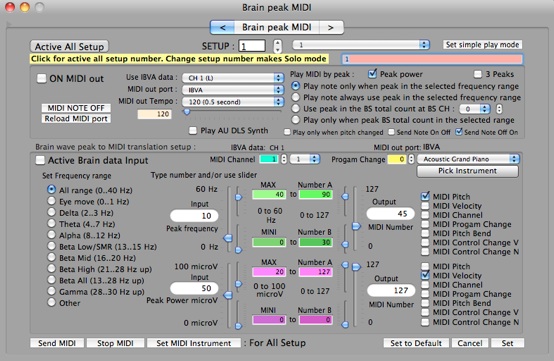Click frequency MAX green field showing 40
Viewport: 554px width, 361px height.
pos(269,194)
